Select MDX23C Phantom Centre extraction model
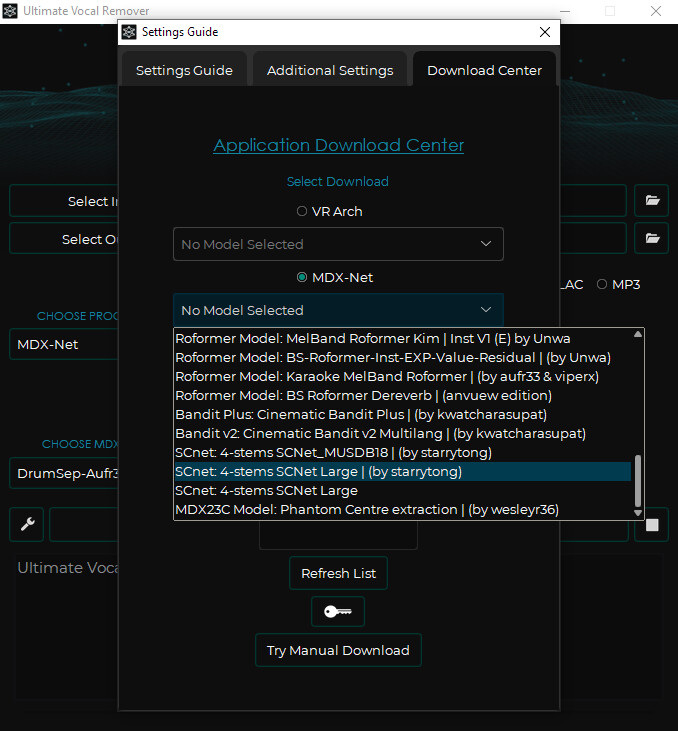The height and width of the screenshot is (731, 678). click(403, 510)
